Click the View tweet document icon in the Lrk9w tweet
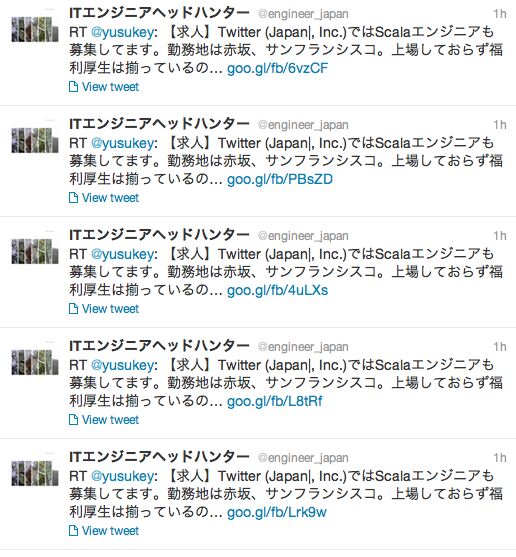Viewport: 516px width, 557px height. (x=73, y=530)
